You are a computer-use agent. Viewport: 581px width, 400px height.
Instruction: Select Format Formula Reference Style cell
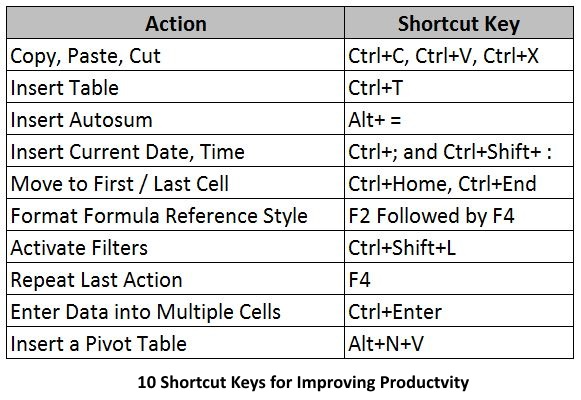(x=176, y=215)
